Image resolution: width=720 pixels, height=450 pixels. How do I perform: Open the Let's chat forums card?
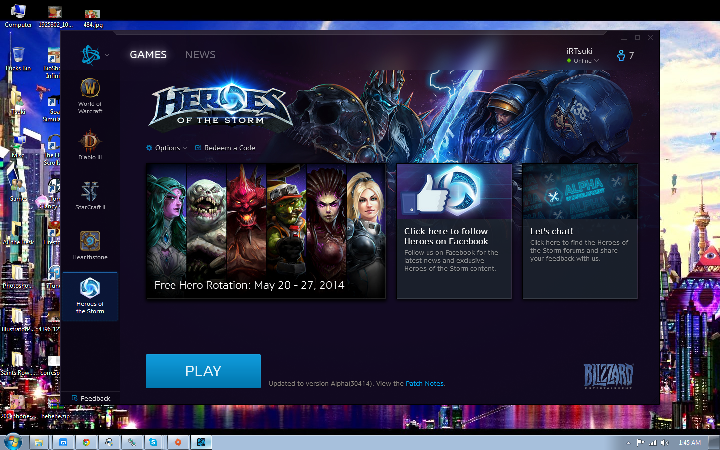pyautogui.click(x=580, y=231)
